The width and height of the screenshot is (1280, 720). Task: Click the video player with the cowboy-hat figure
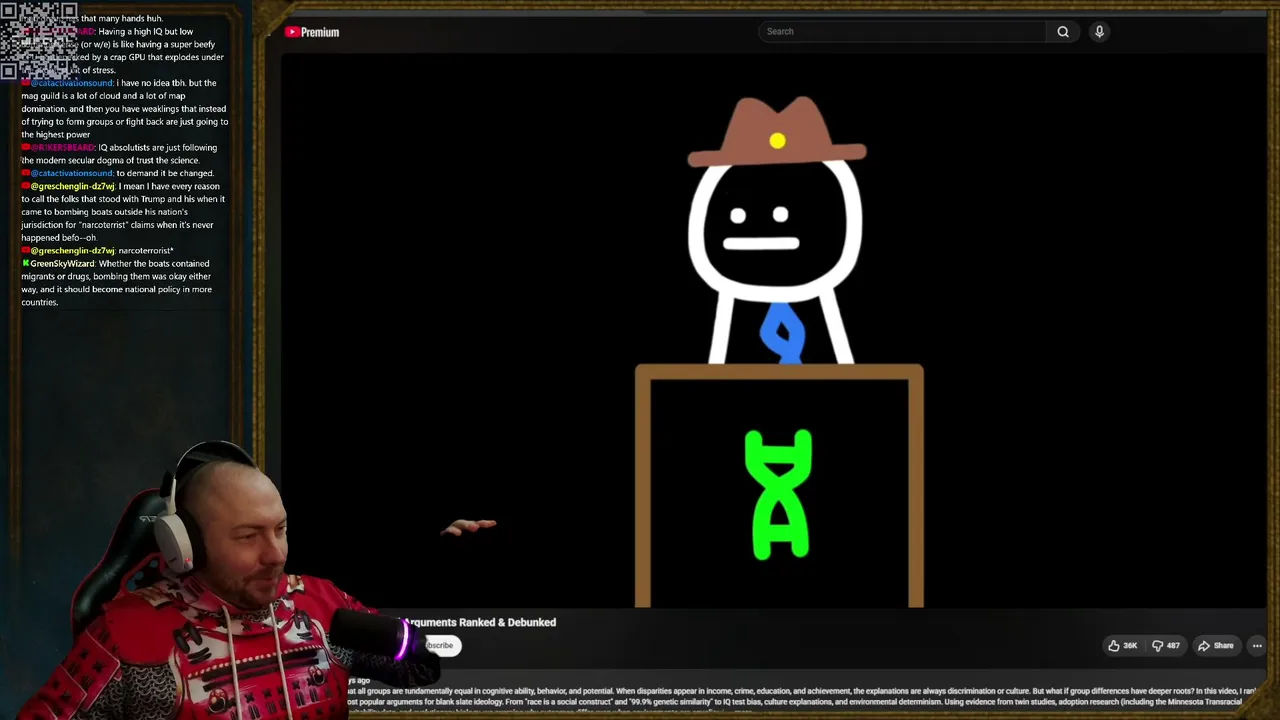[773, 330]
